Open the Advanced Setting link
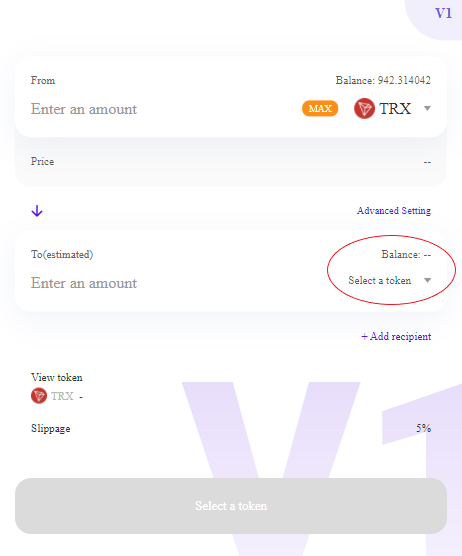This screenshot has width=462, height=556. (394, 211)
